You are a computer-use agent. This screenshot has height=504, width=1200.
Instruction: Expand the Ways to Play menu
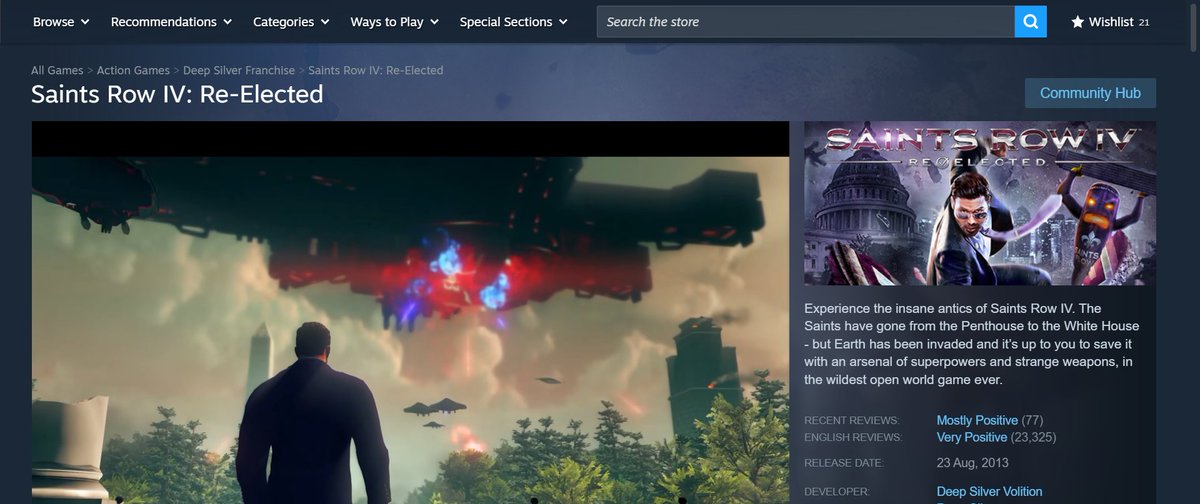[x=395, y=21]
